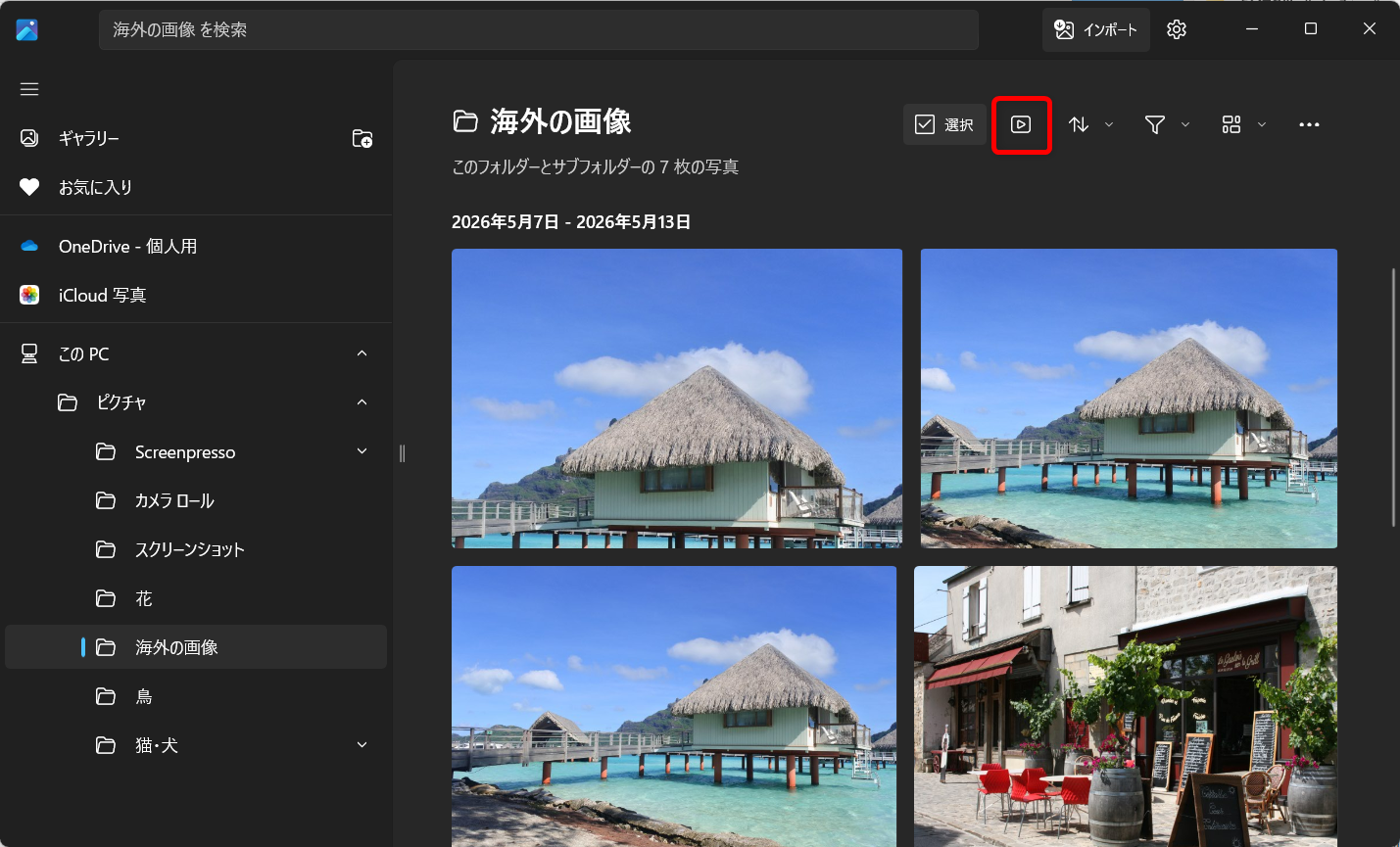Open settings with the gear icon
Viewport: 1400px width, 847px height.
(1177, 29)
